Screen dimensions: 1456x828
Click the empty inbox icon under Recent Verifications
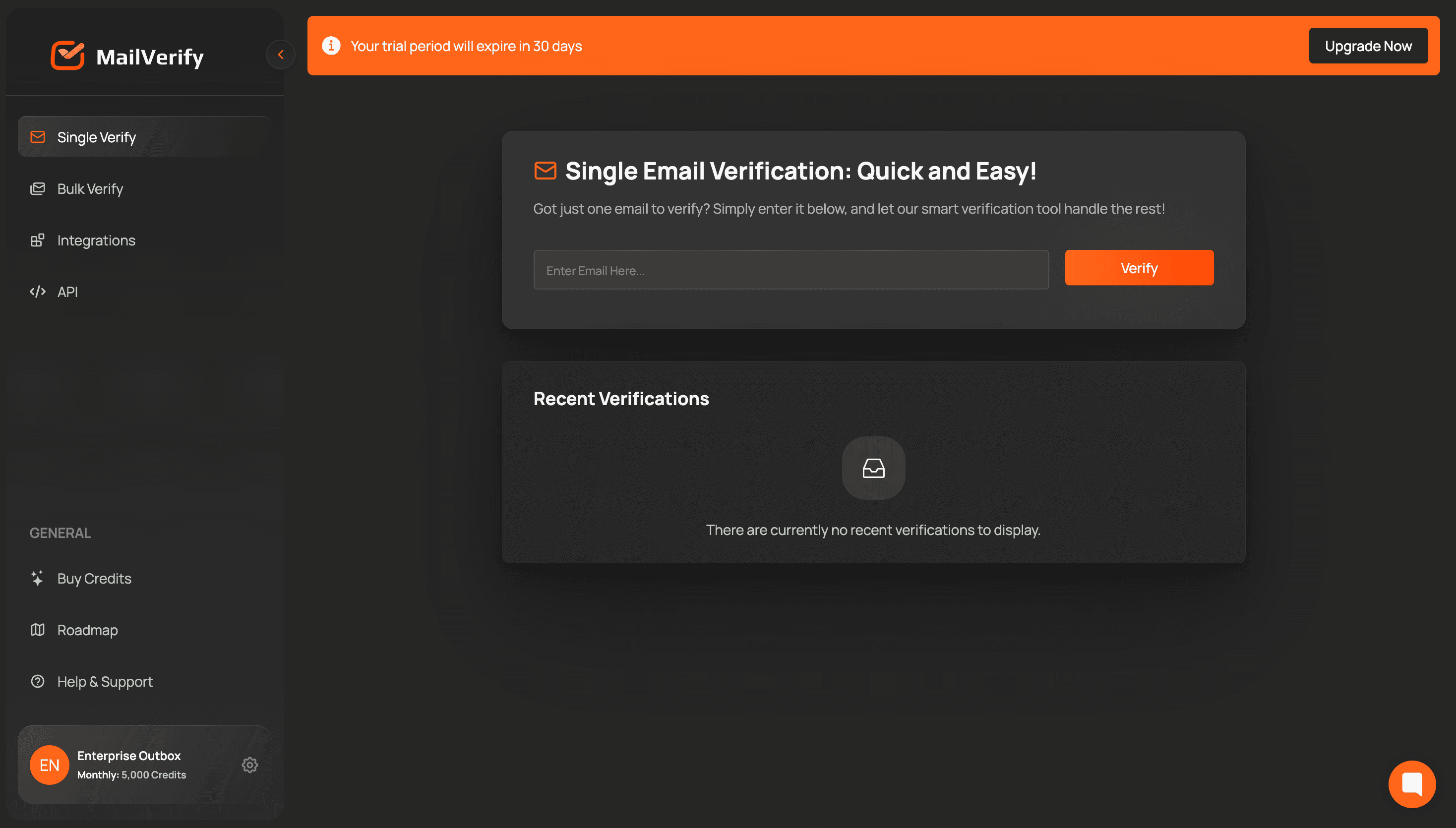(x=873, y=468)
